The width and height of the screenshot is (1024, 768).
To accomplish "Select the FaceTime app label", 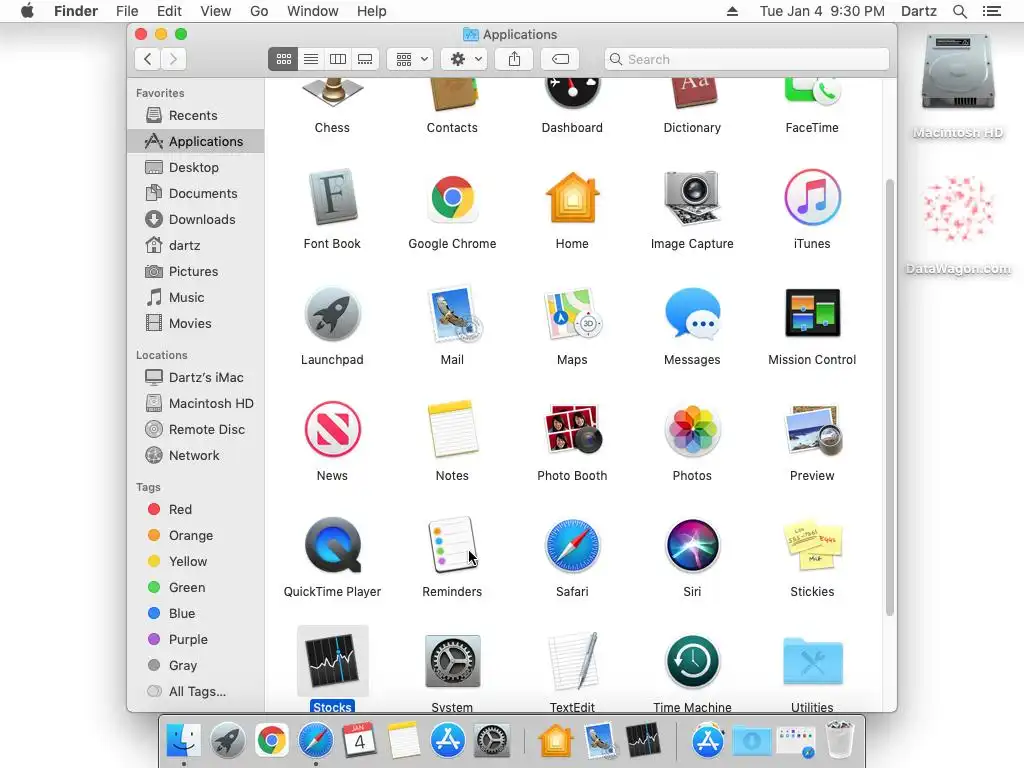I will (x=812, y=128).
